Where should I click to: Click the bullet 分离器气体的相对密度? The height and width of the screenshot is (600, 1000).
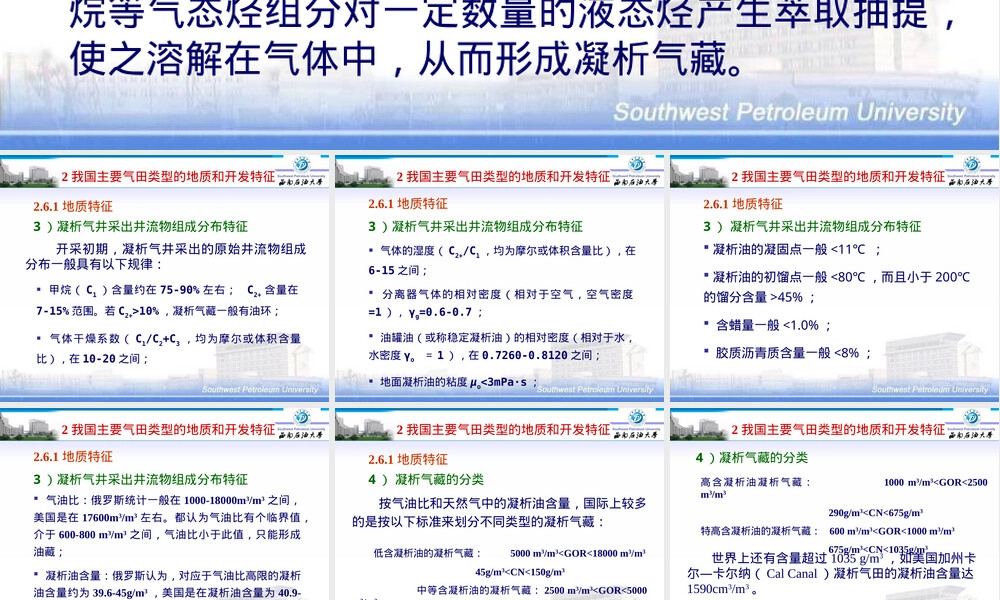[x=501, y=303]
